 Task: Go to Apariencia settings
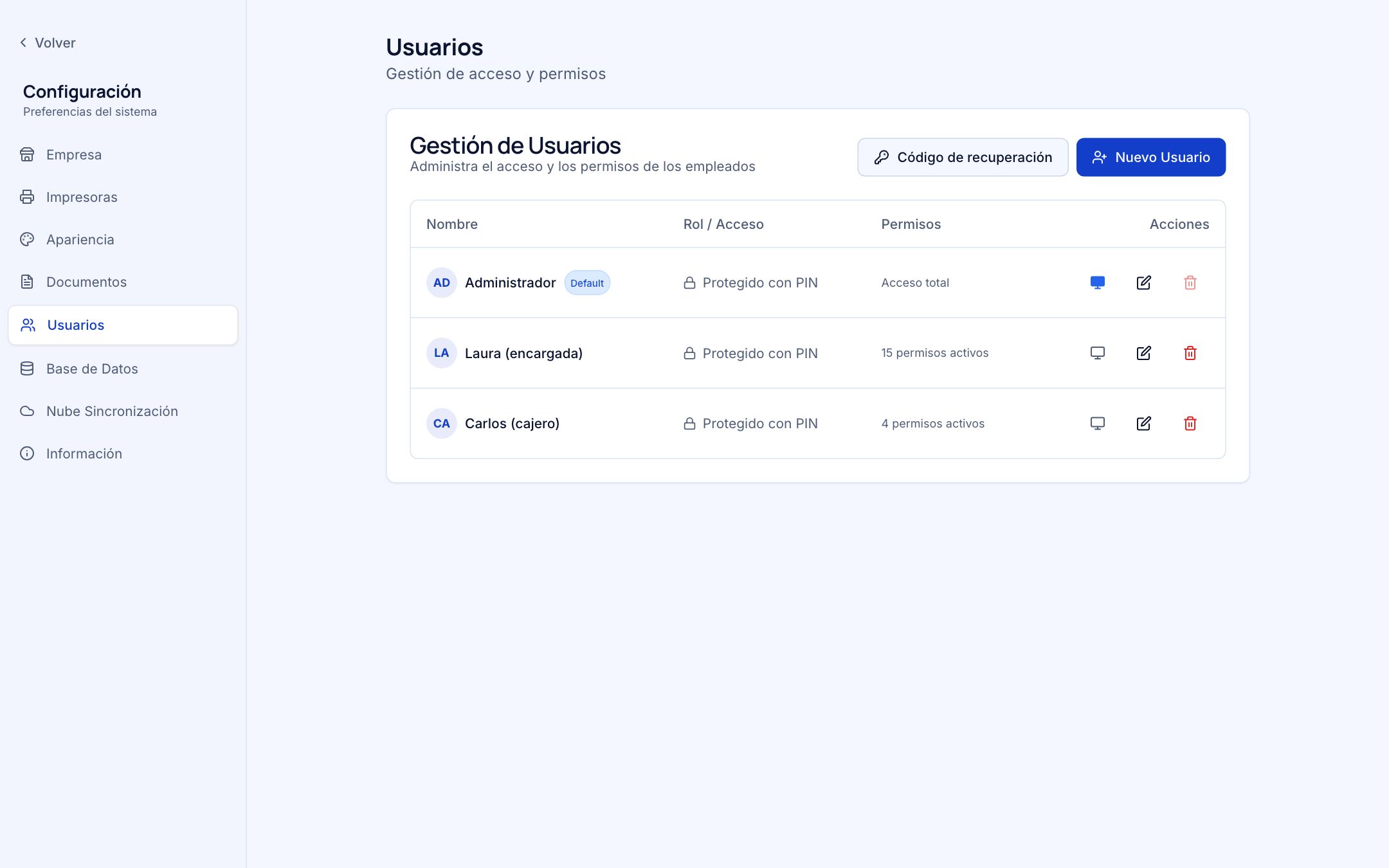pos(123,240)
